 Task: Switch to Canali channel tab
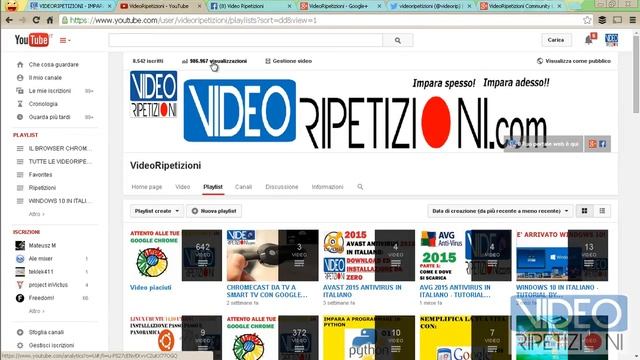[243, 187]
